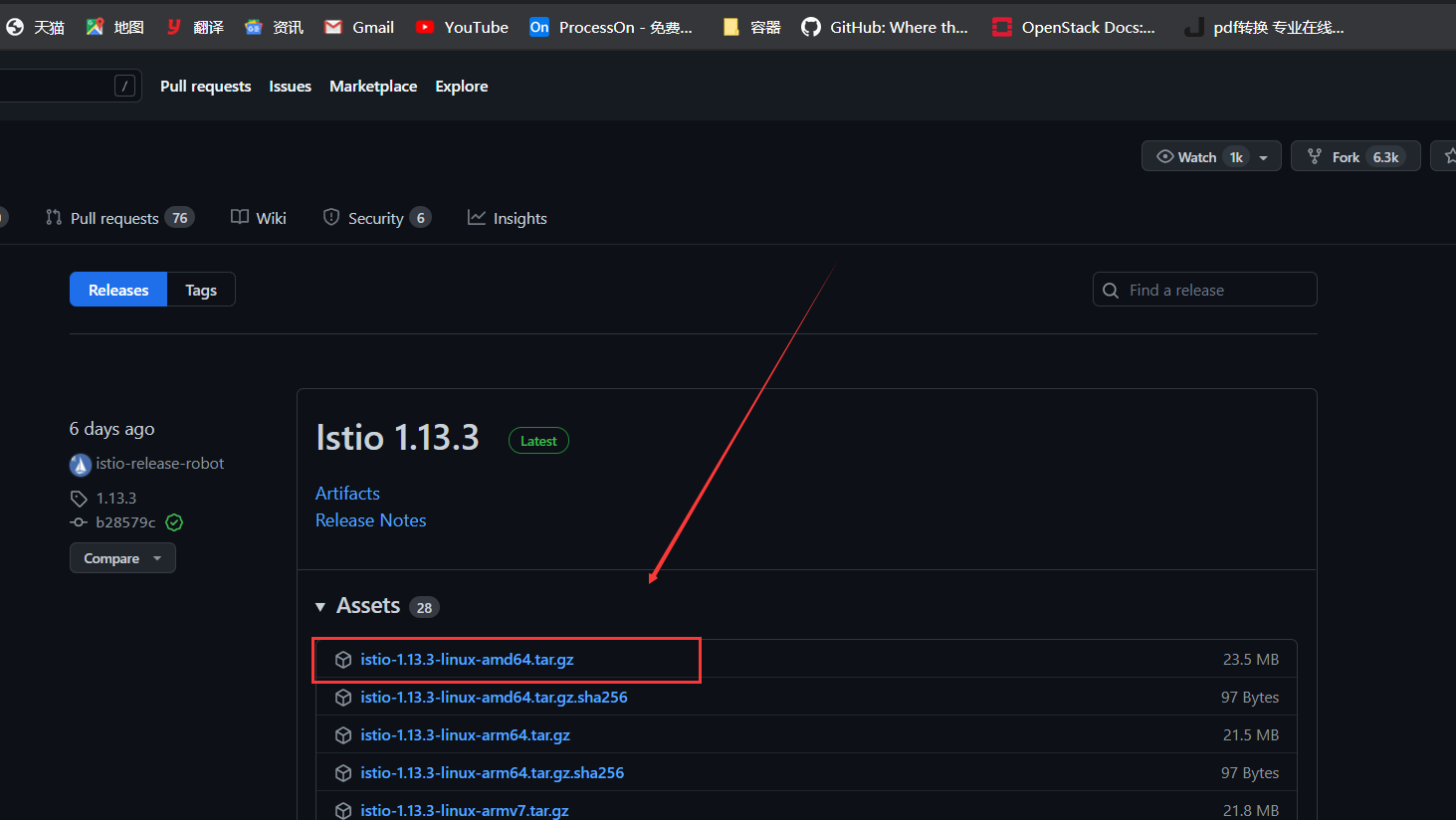Click the package icon beside istio-1.13.3-linux-amd64.tar.gz
Screen dimensions: 1456x820
343,660
